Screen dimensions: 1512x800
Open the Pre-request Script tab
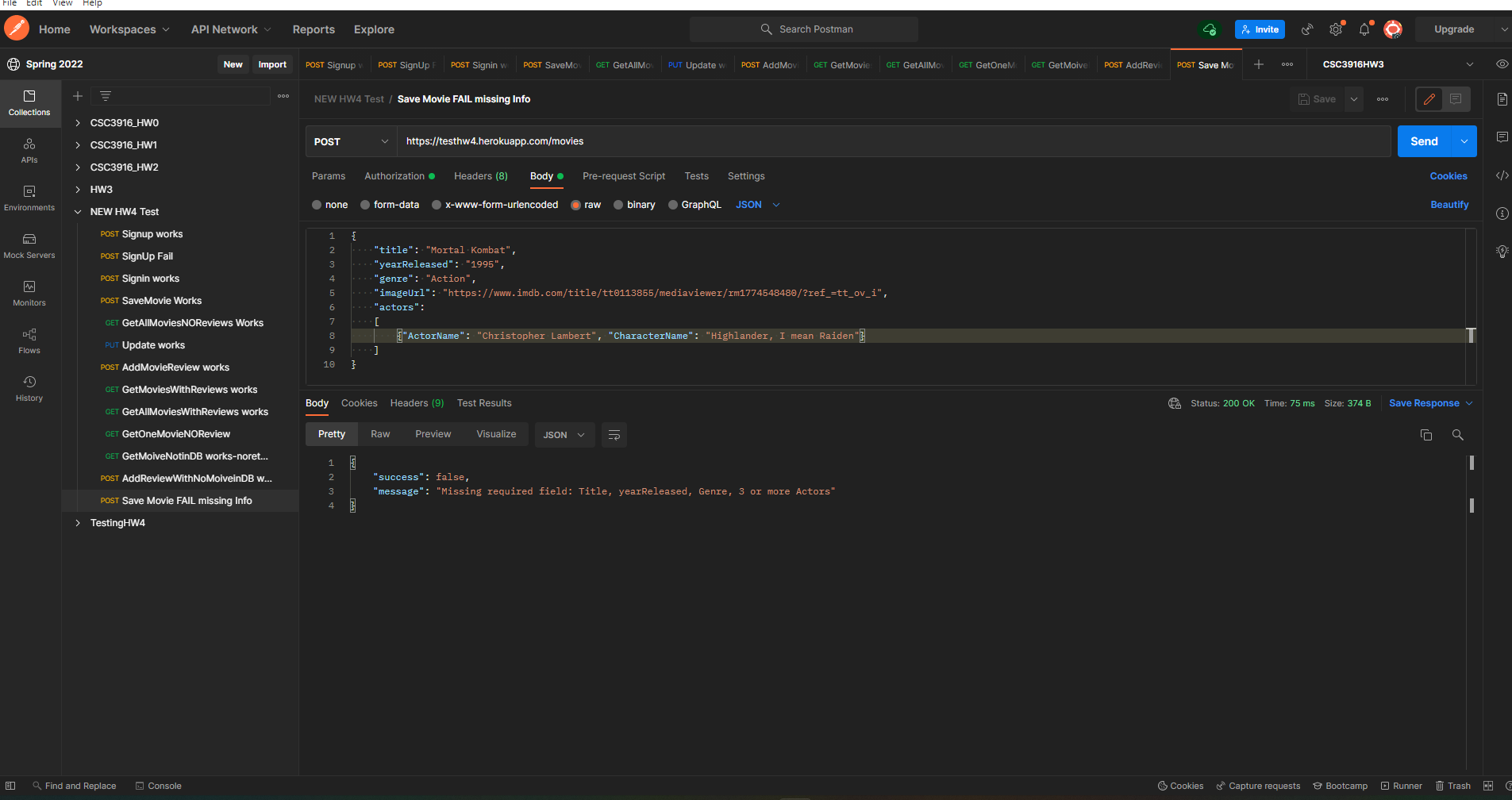pyautogui.click(x=624, y=175)
